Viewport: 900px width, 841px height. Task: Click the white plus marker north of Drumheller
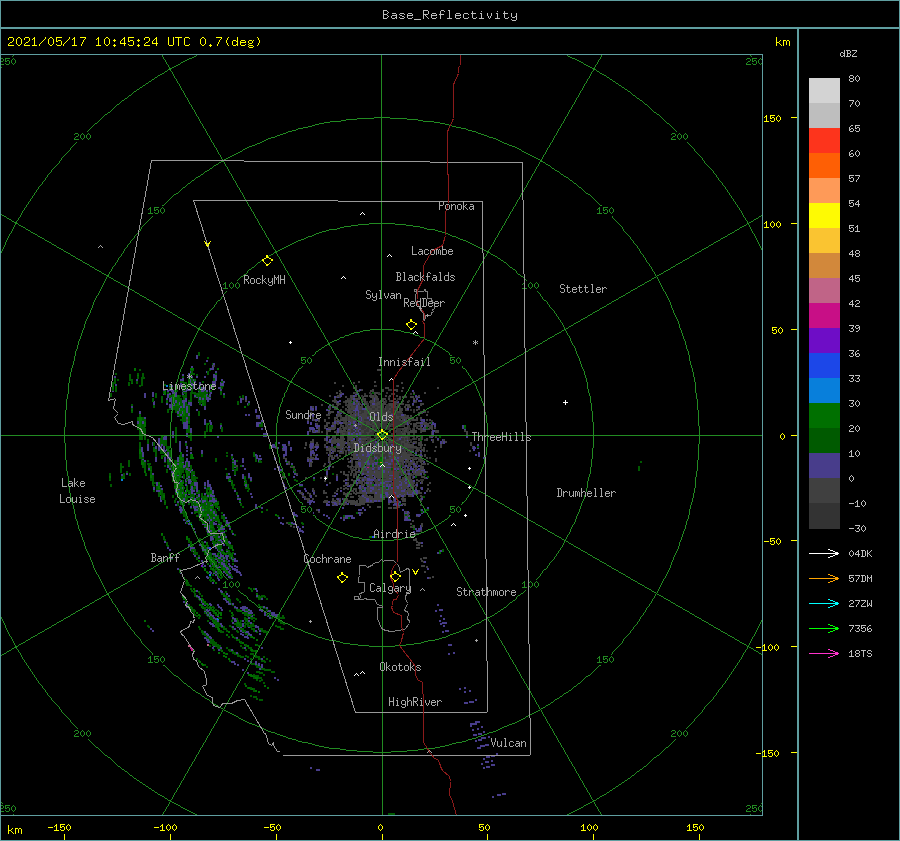(x=565, y=402)
